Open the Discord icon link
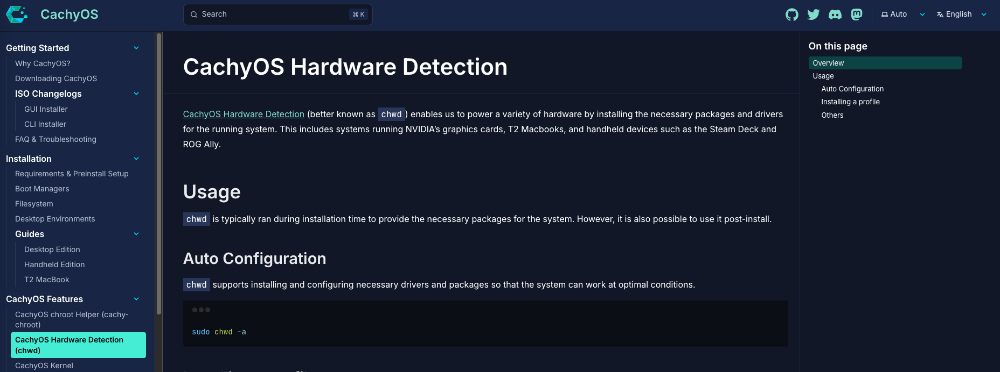Image resolution: width=1000 pixels, height=372 pixels. pos(835,15)
